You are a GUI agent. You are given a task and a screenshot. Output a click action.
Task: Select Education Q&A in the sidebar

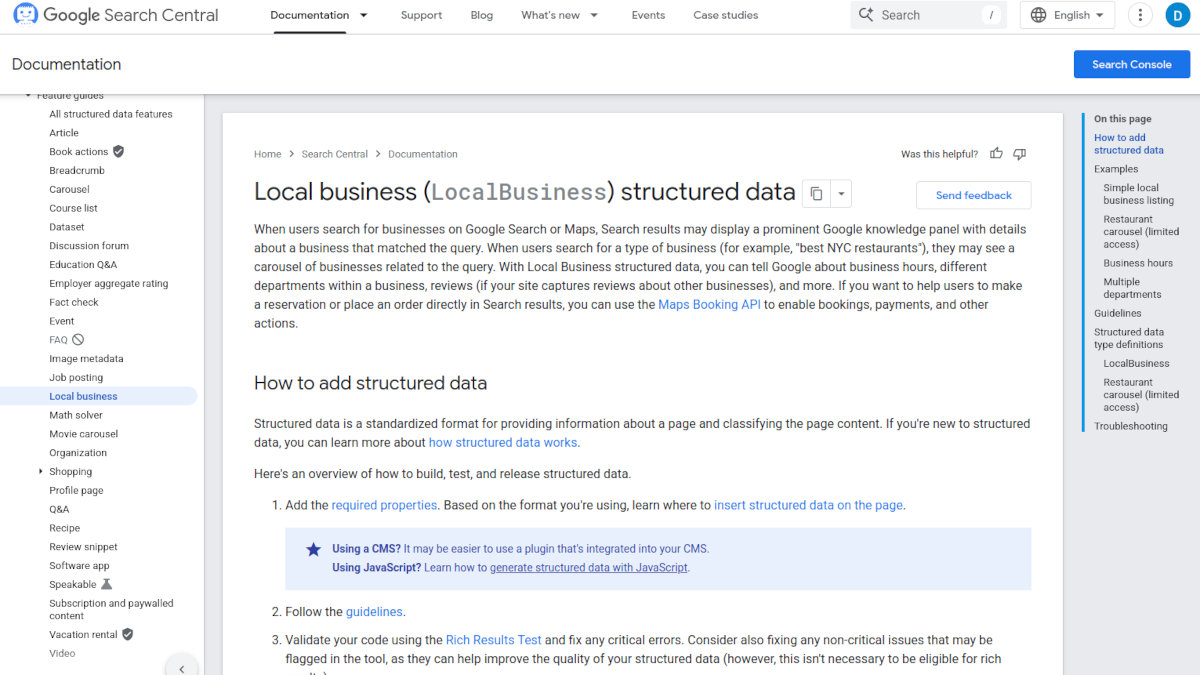[x=83, y=264]
